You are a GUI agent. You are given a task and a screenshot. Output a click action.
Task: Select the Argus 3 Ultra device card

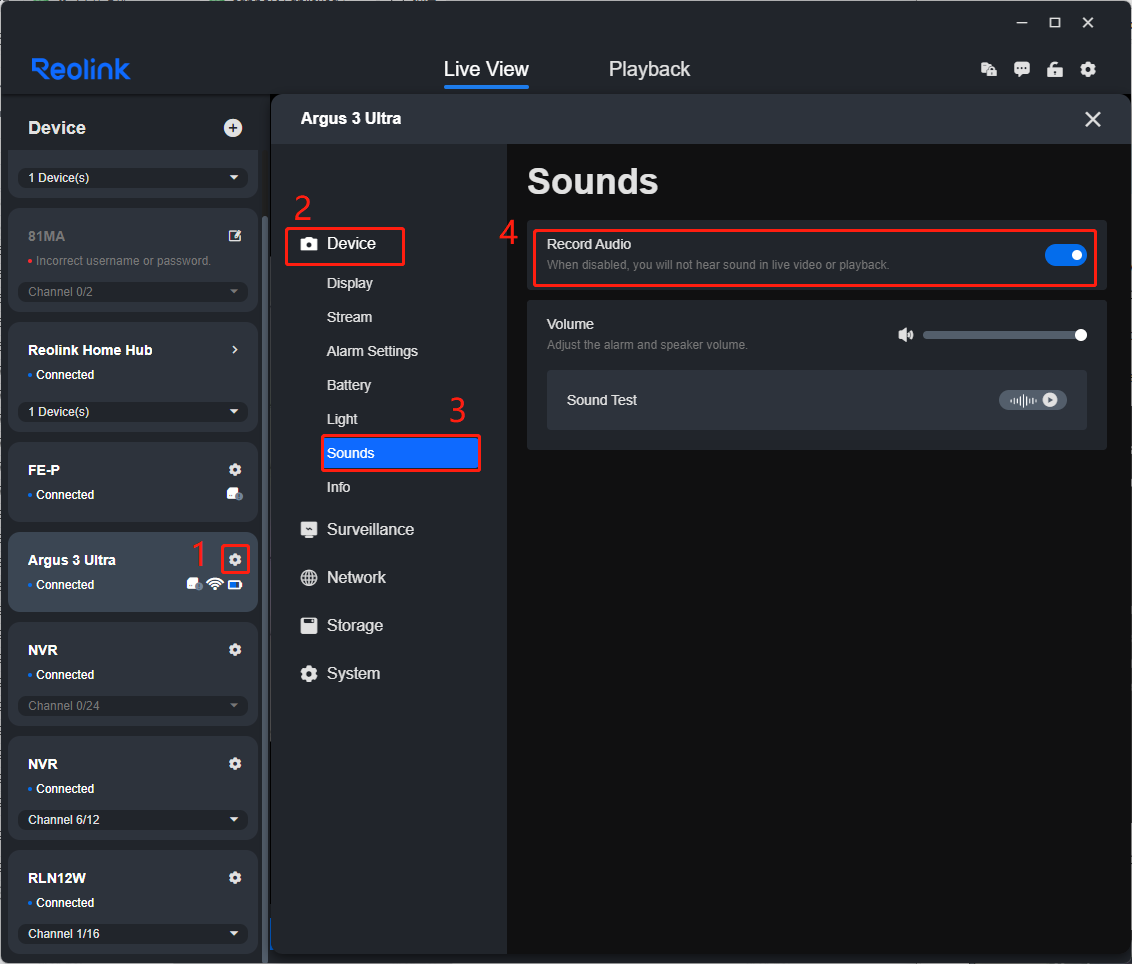(133, 572)
